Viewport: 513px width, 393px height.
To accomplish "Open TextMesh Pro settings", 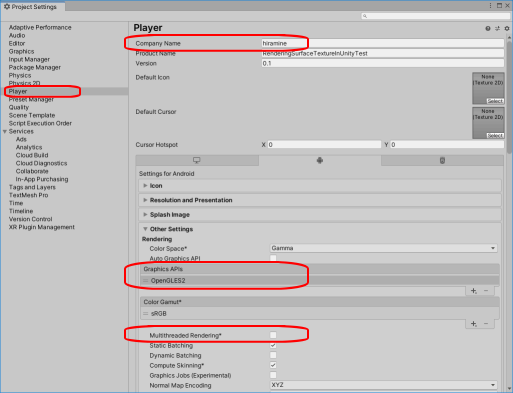I will tap(28, 195).
